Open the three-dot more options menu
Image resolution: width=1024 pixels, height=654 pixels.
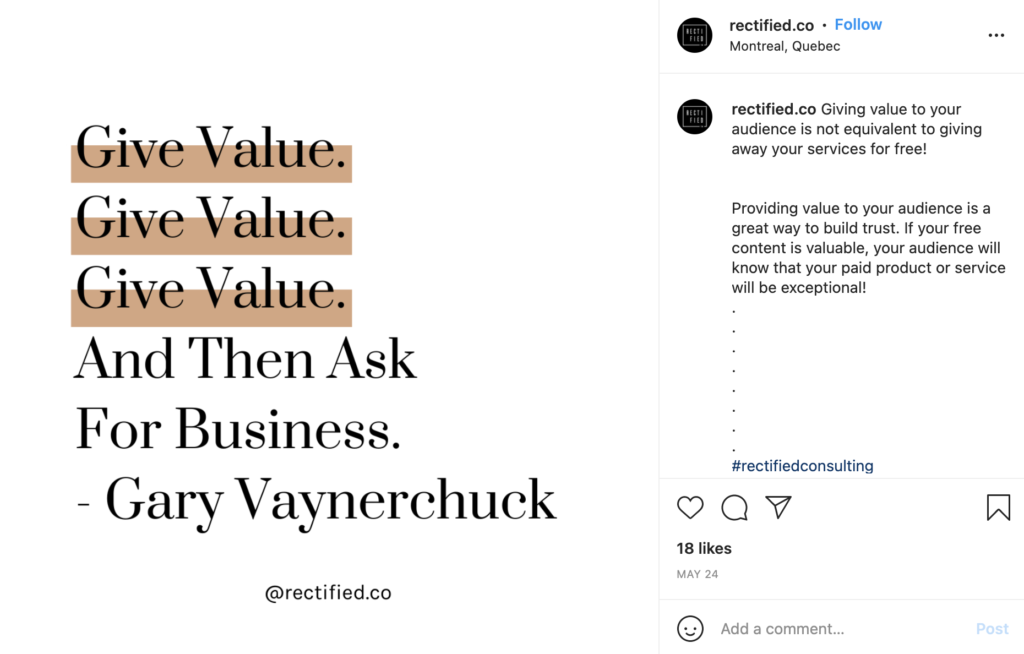coord(996,35)
